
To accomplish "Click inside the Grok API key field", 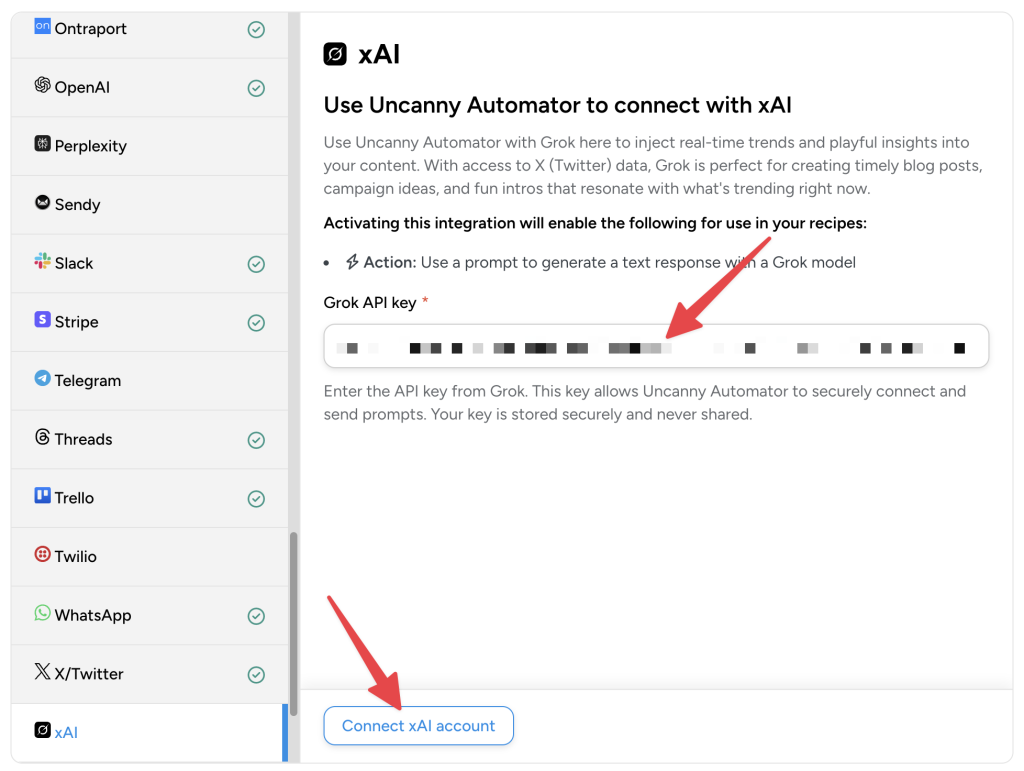I will (x=655, y=347).
